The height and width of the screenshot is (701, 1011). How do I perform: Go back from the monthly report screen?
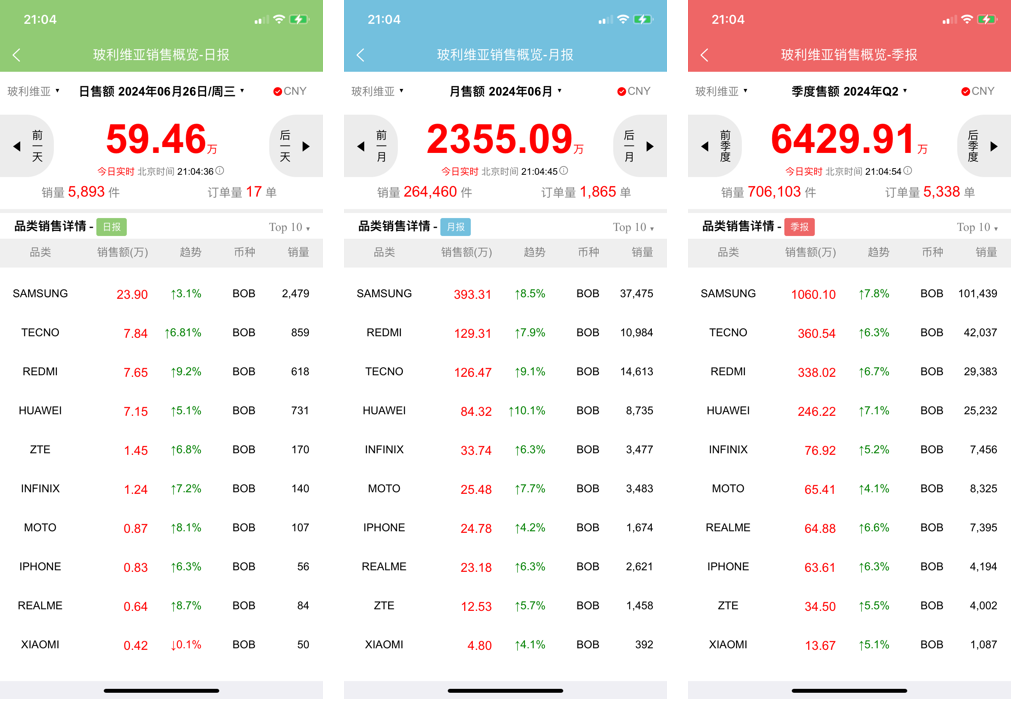[360, 55]
